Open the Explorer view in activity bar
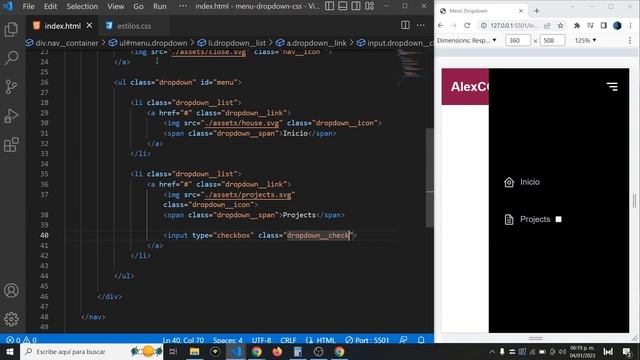640x360 pixels. pos(11,29)
